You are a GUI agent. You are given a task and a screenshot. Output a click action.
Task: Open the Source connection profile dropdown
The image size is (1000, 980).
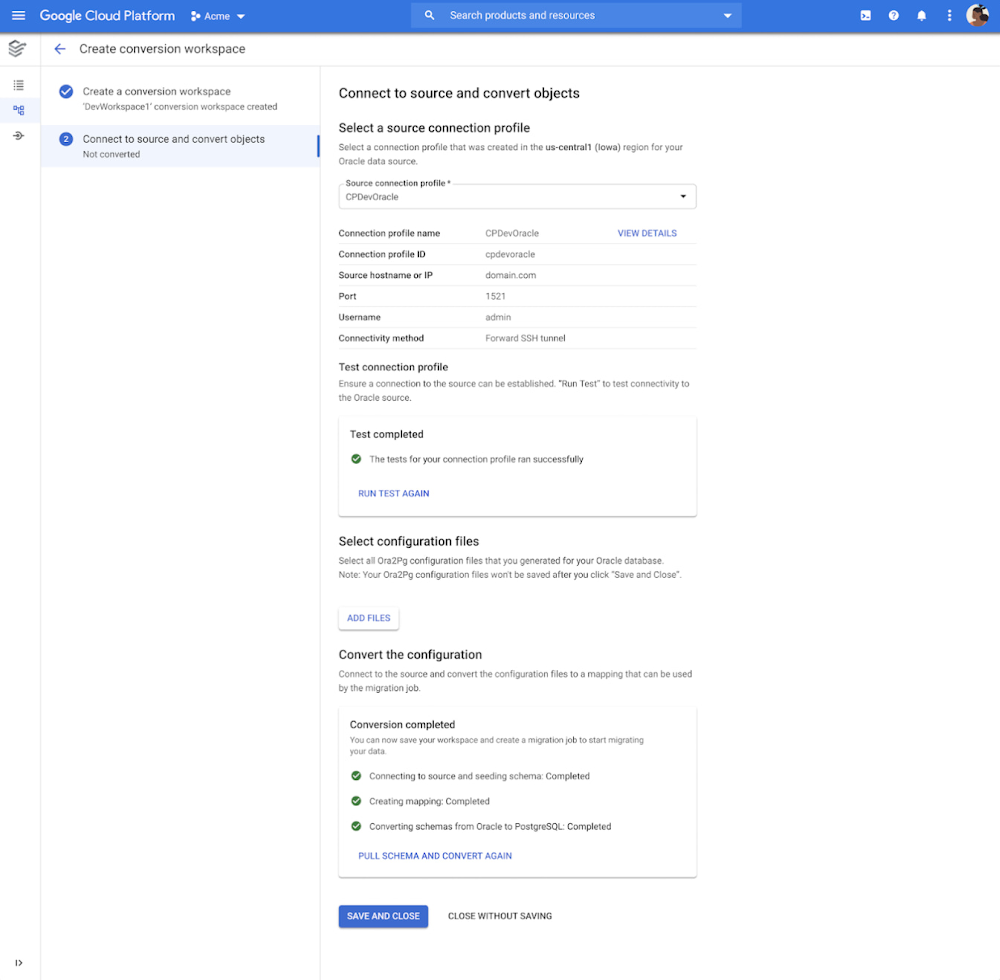point(517,196)
